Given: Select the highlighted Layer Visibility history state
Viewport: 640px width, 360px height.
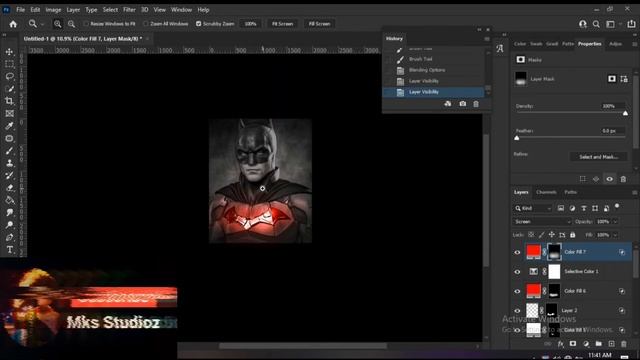Looking at the screenshot, I should [433, 92].
